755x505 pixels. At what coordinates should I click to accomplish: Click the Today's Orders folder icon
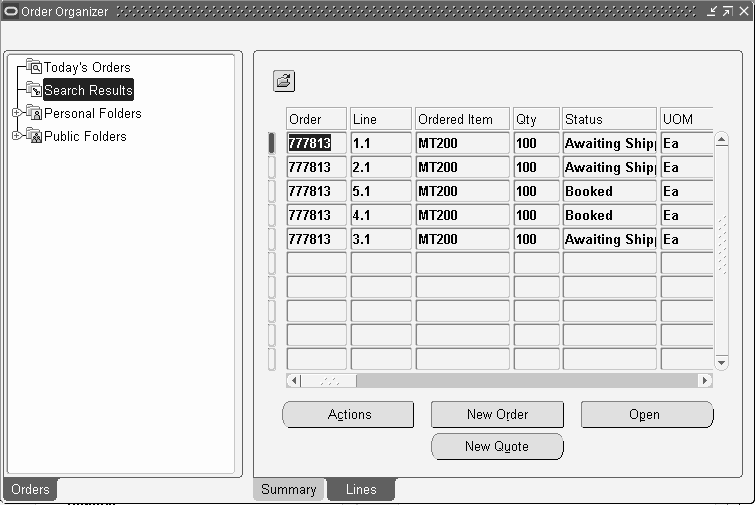(34, 66)
